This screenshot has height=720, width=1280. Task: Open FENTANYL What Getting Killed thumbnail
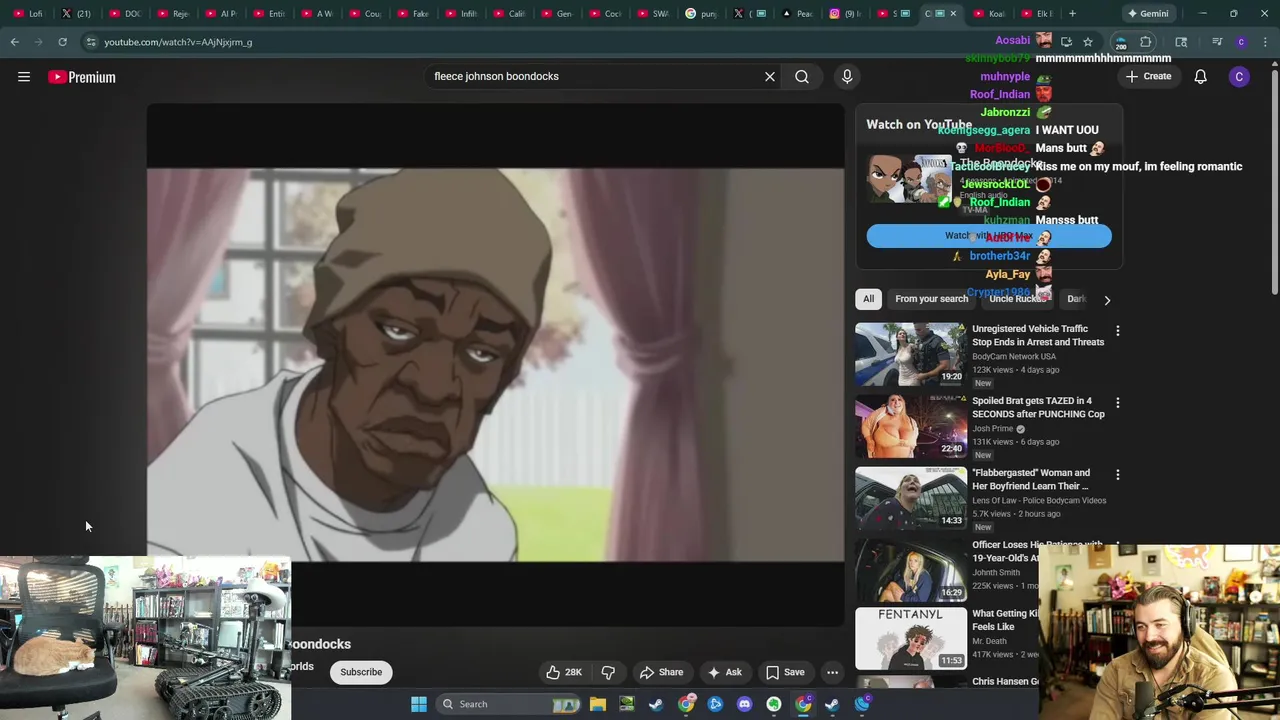point(911,638)
